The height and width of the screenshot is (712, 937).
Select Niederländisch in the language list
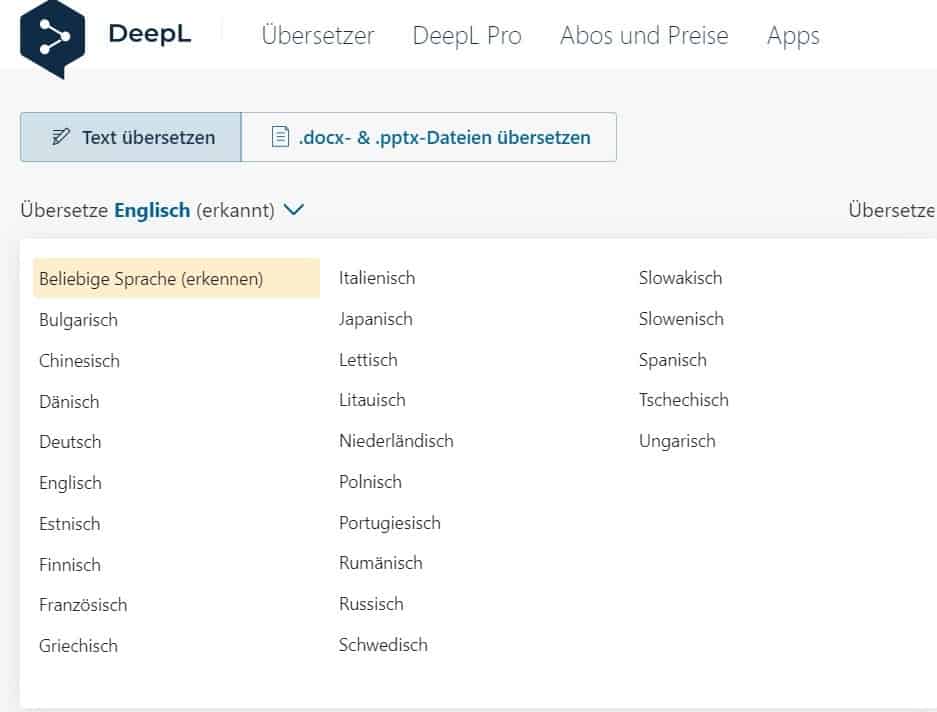tap(396, 441)
